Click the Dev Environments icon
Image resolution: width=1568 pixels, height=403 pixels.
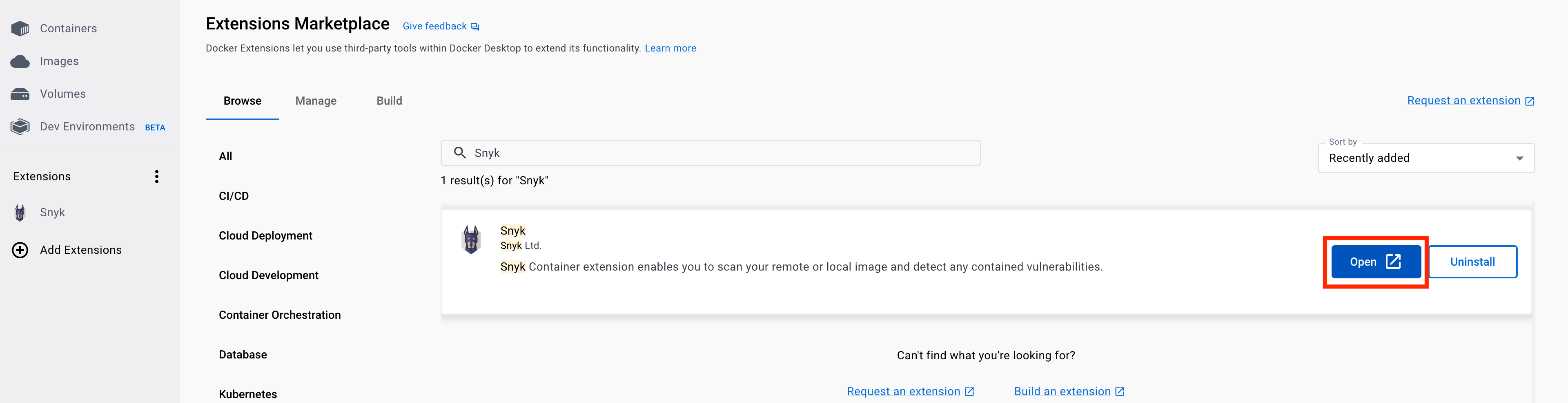click(x=20, y=127)
